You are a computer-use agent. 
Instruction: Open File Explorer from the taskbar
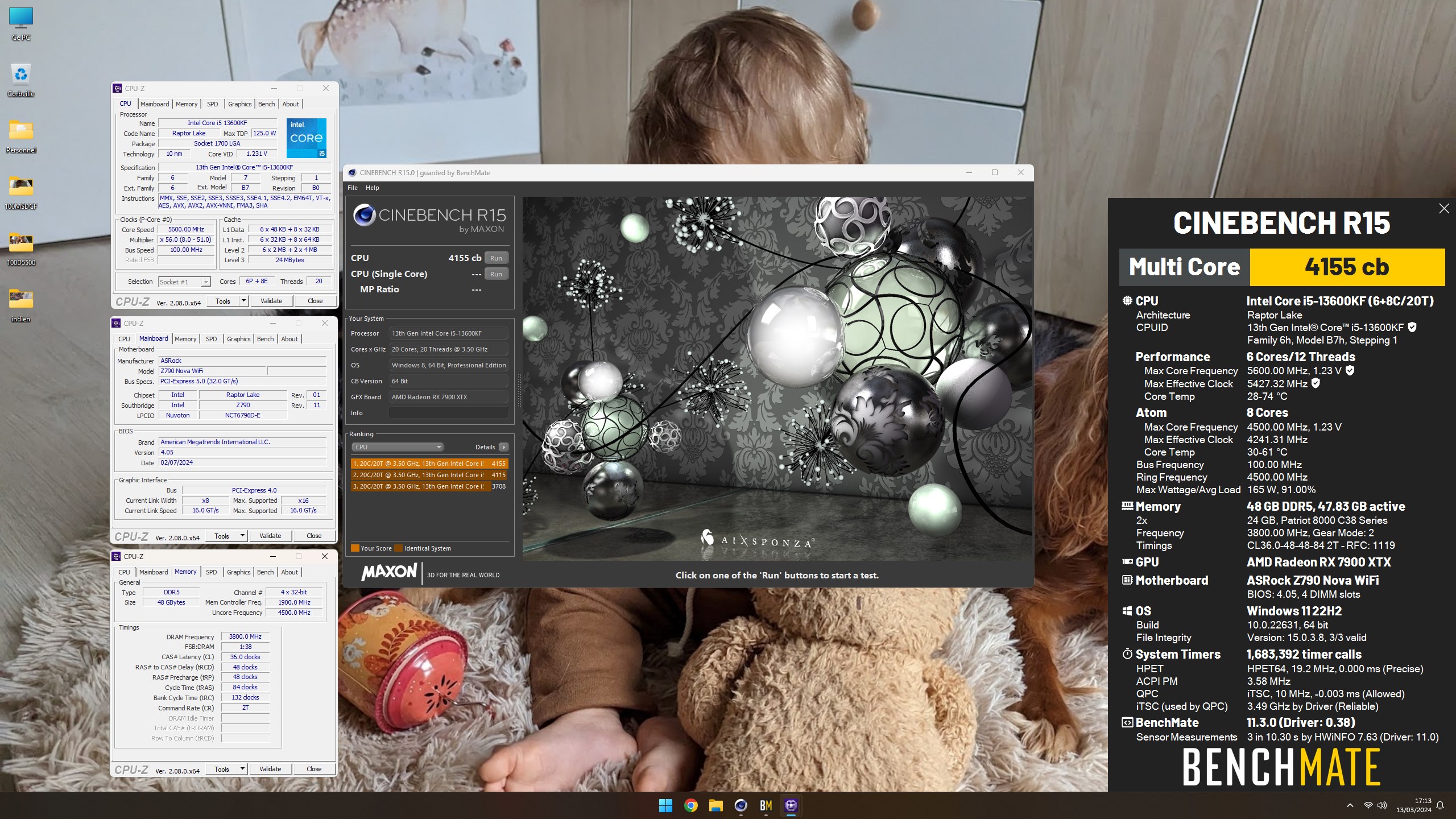[715, 805]
